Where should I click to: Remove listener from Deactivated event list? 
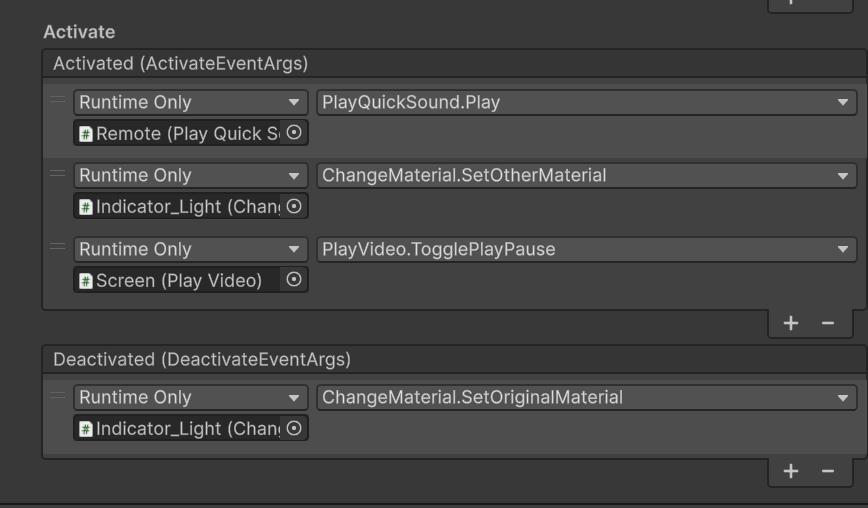(x=827, y=471)
